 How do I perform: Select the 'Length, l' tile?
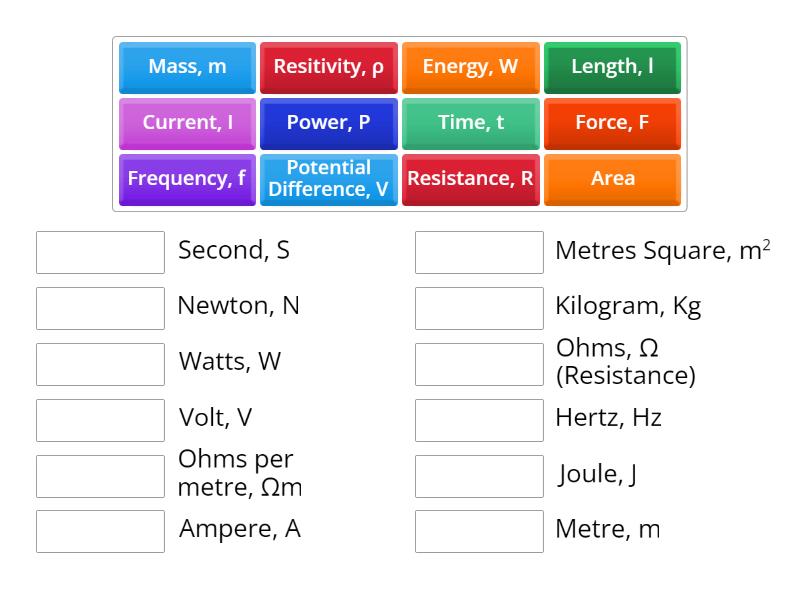coord(612,67)
